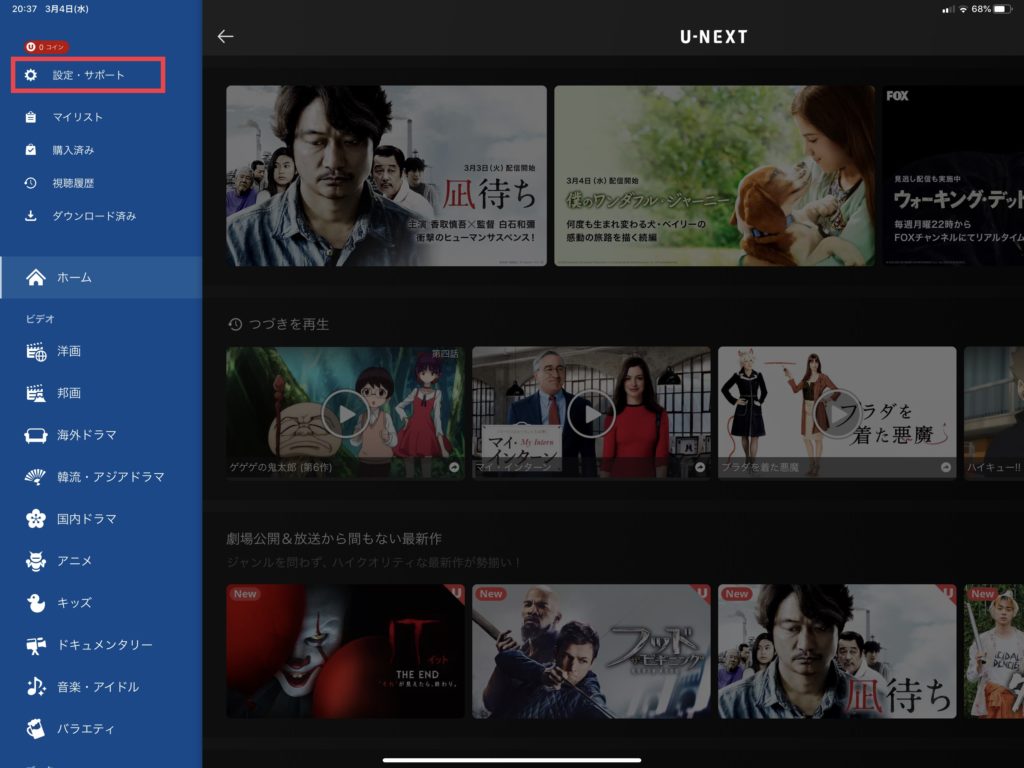Play プラダを着た悪魔 continue-watching video
This screenshot has height=768, width=1024.
[x=837, y=414]
